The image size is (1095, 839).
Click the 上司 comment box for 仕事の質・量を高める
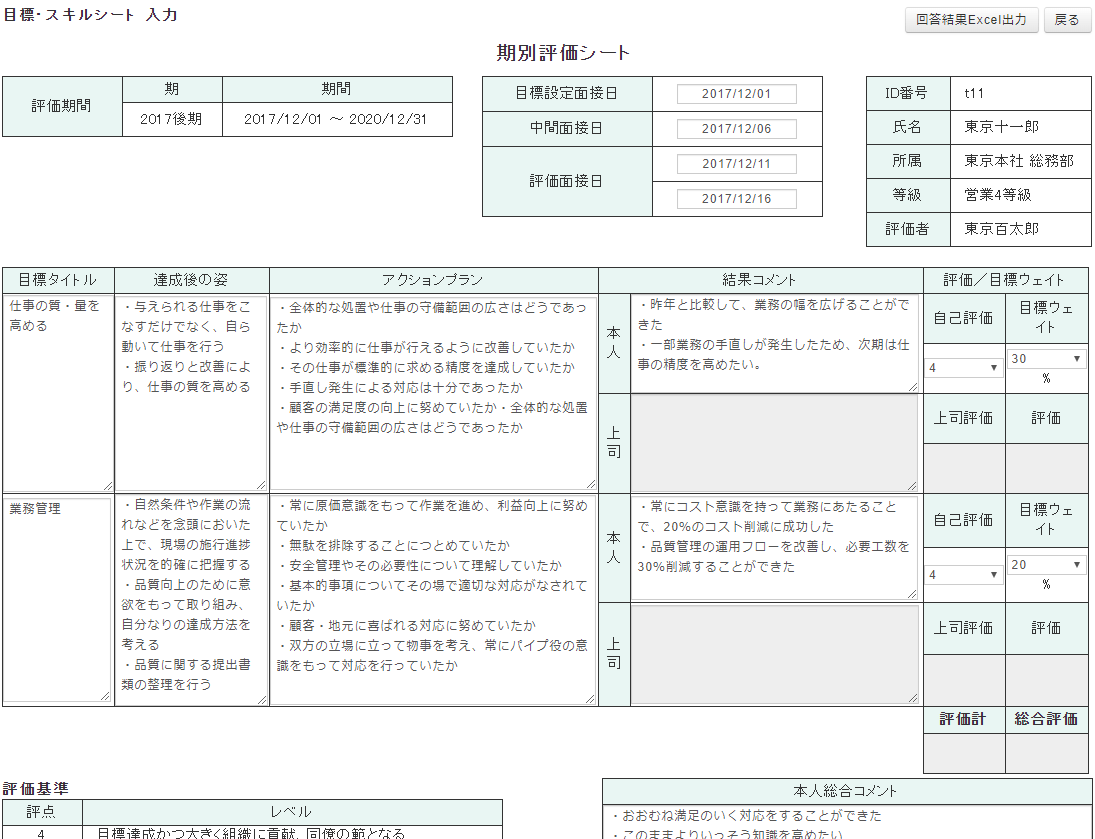click(x=775, y=443)
